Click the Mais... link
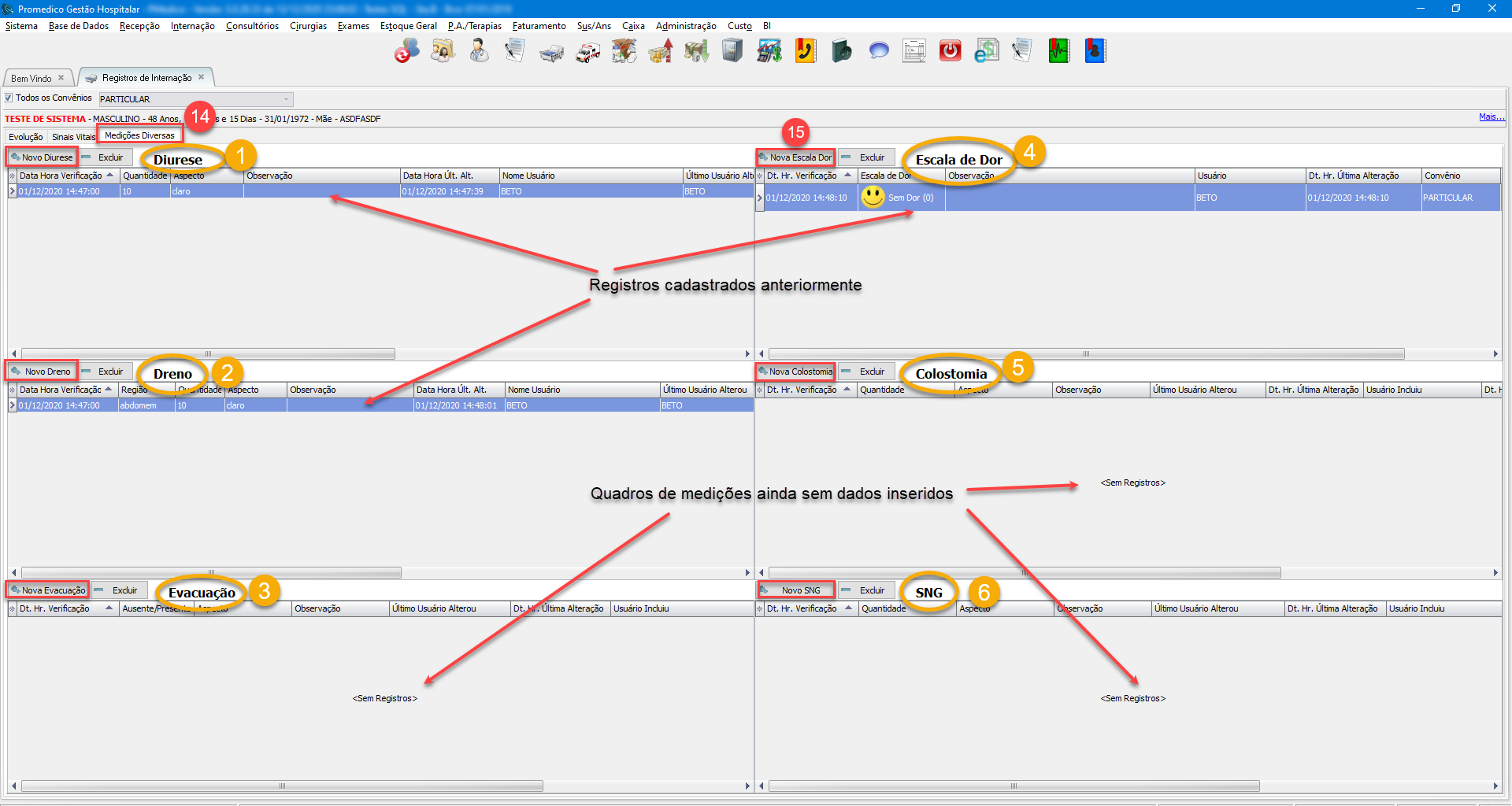Screen dimensions: 1512x806 click(x=1491, y=117)
